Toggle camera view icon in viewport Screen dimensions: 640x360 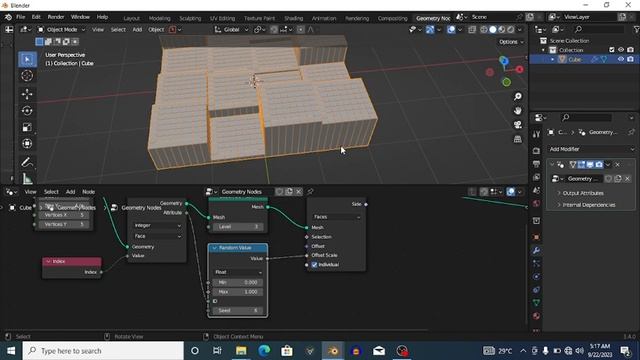coord(518,125)
